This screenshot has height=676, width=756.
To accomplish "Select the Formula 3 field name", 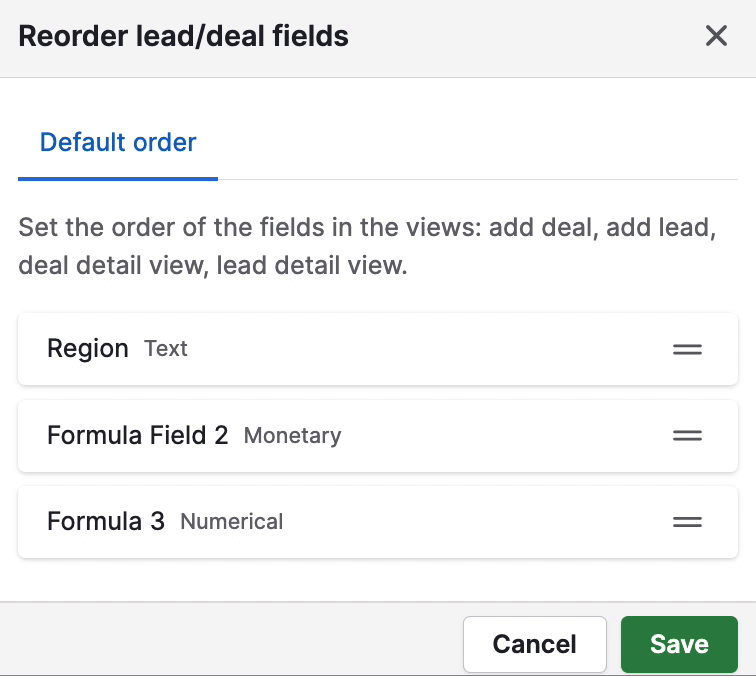I will [x=106, y=521].
